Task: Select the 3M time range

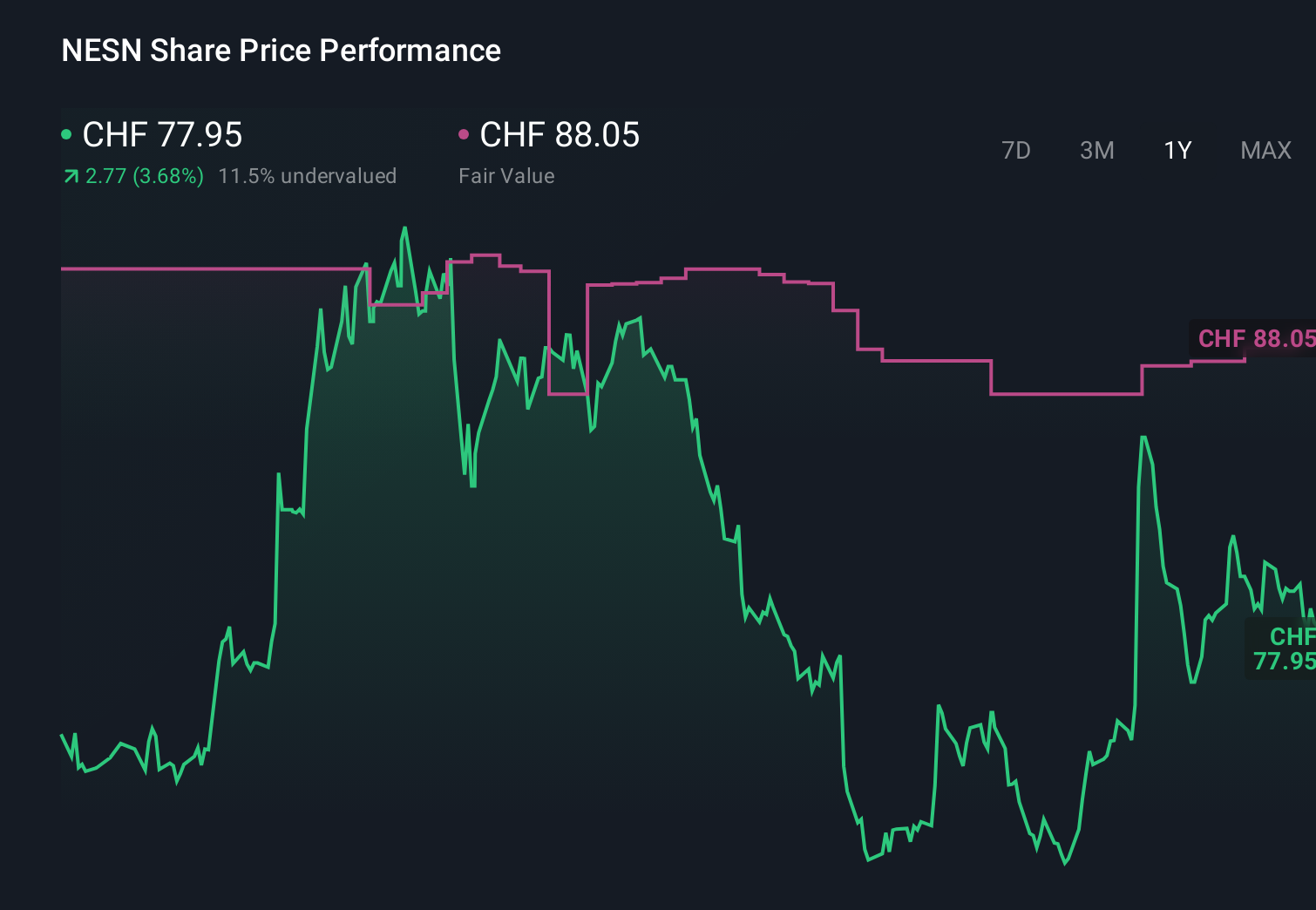Action: (1096, 151)
